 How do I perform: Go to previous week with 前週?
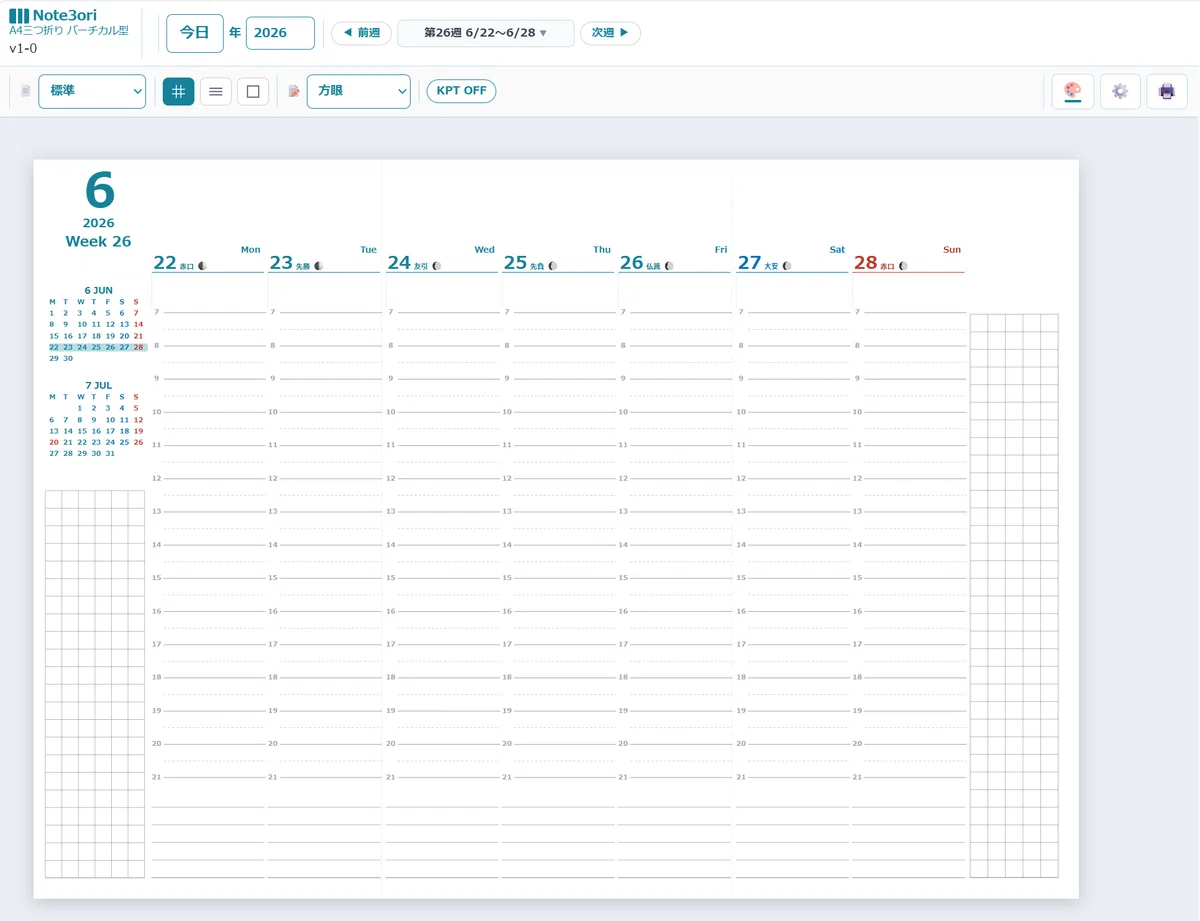[361, 33]
